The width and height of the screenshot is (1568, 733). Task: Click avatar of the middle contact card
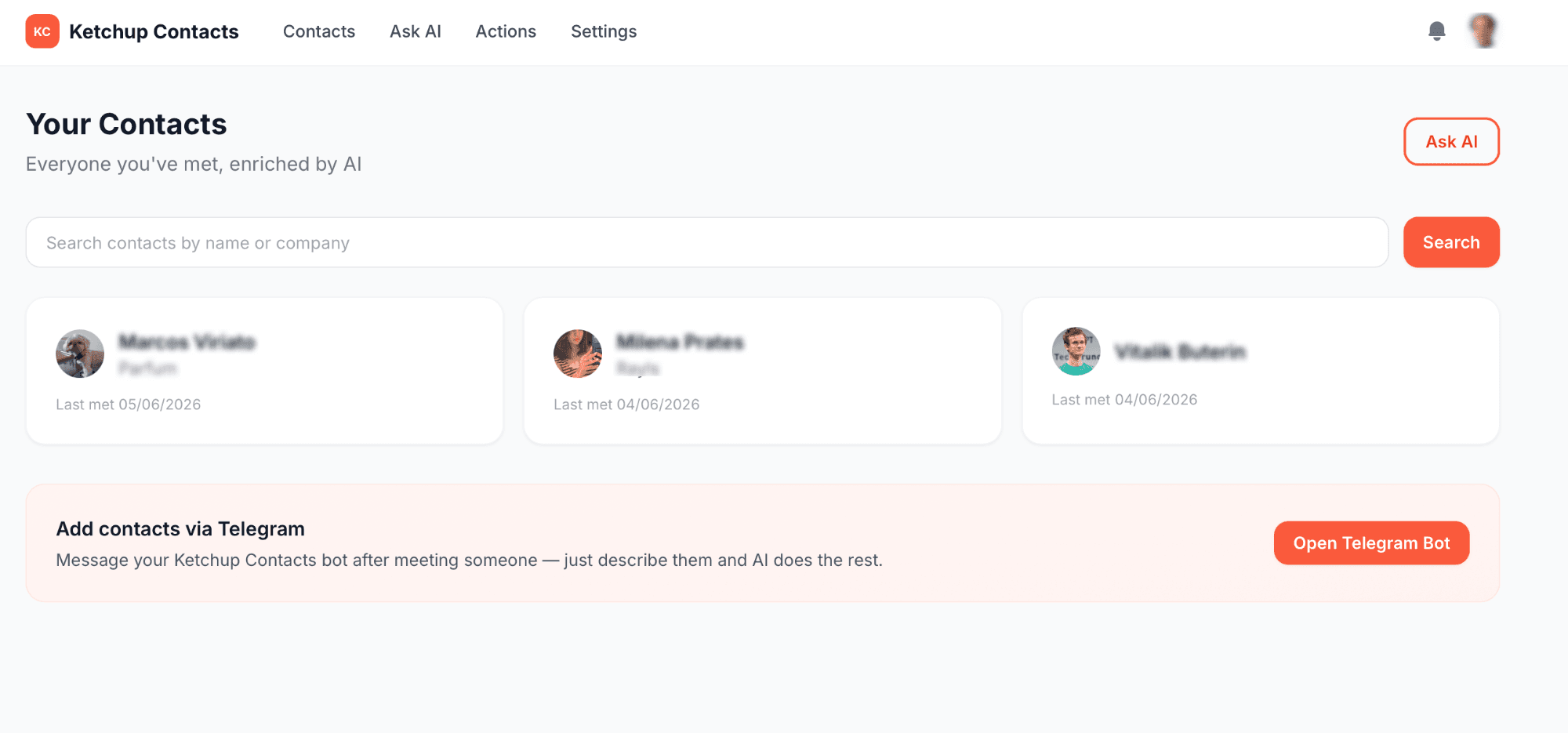point(578,354)
